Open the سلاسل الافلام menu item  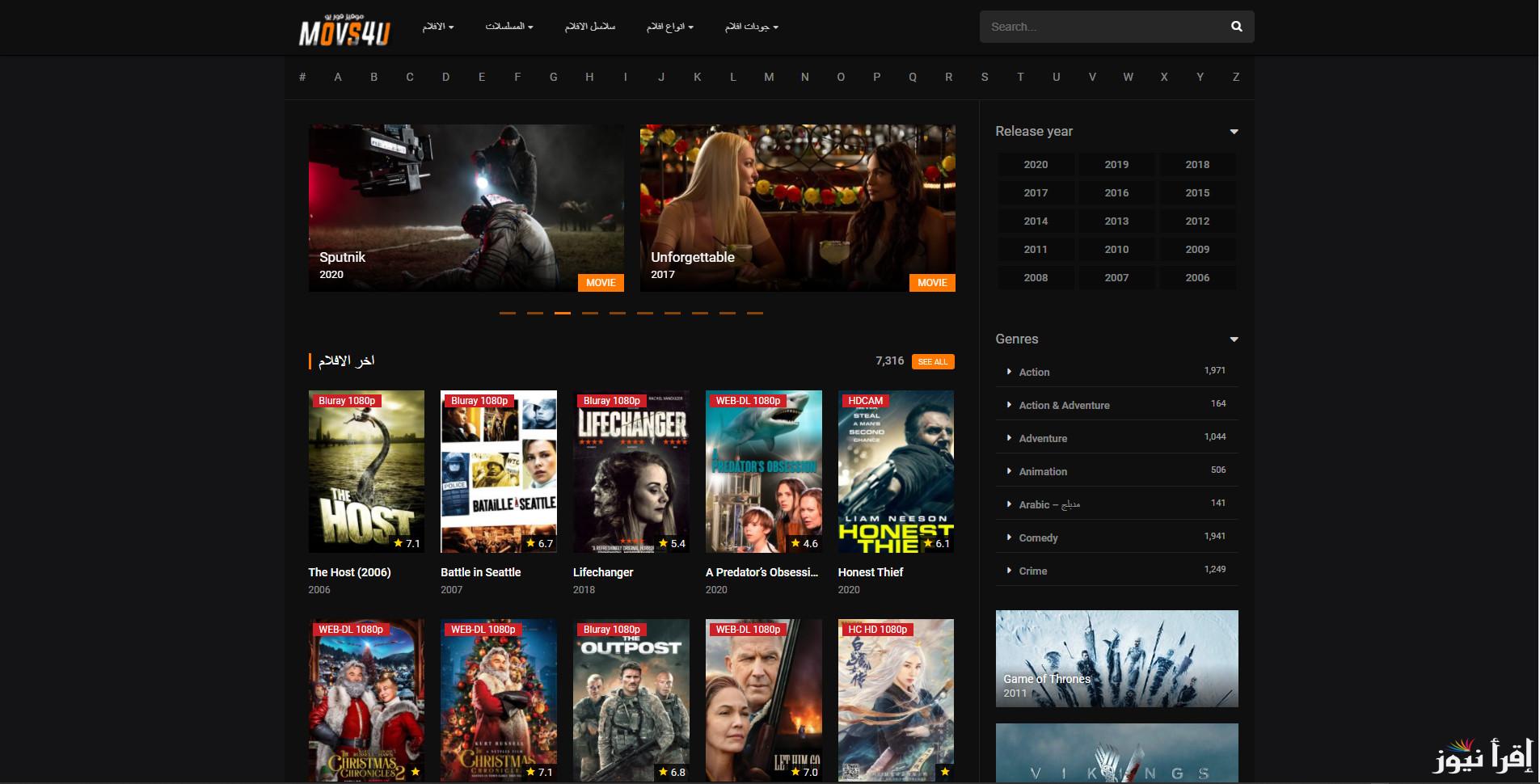(x=590, y=27)
